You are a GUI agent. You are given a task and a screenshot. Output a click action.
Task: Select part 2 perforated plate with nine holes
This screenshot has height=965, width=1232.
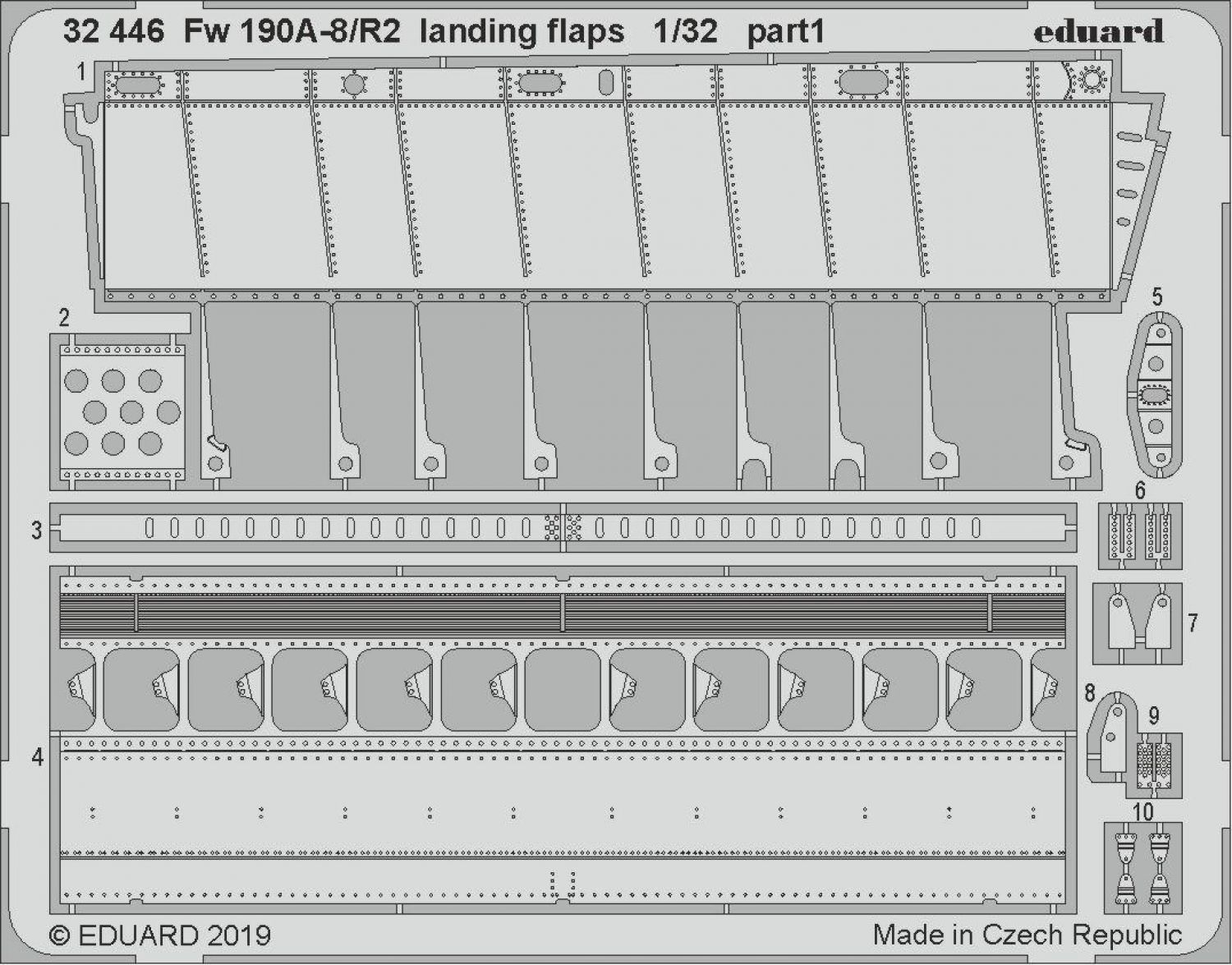click(122, 412)
